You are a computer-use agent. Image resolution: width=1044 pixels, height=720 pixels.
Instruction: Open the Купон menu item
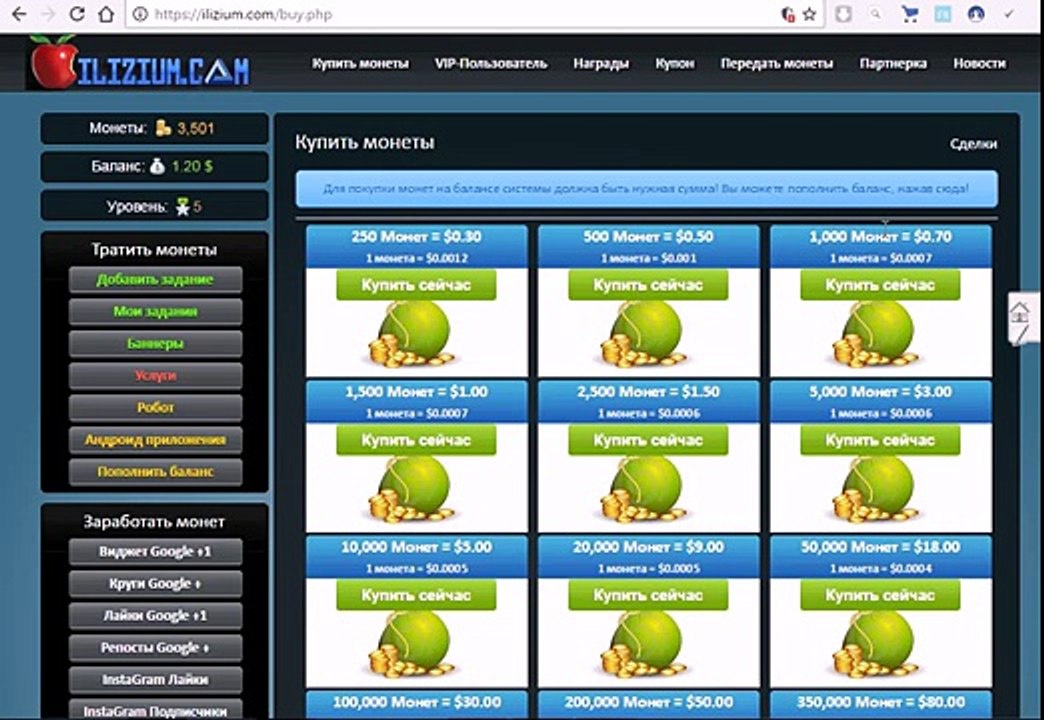[x=674, y=63]
